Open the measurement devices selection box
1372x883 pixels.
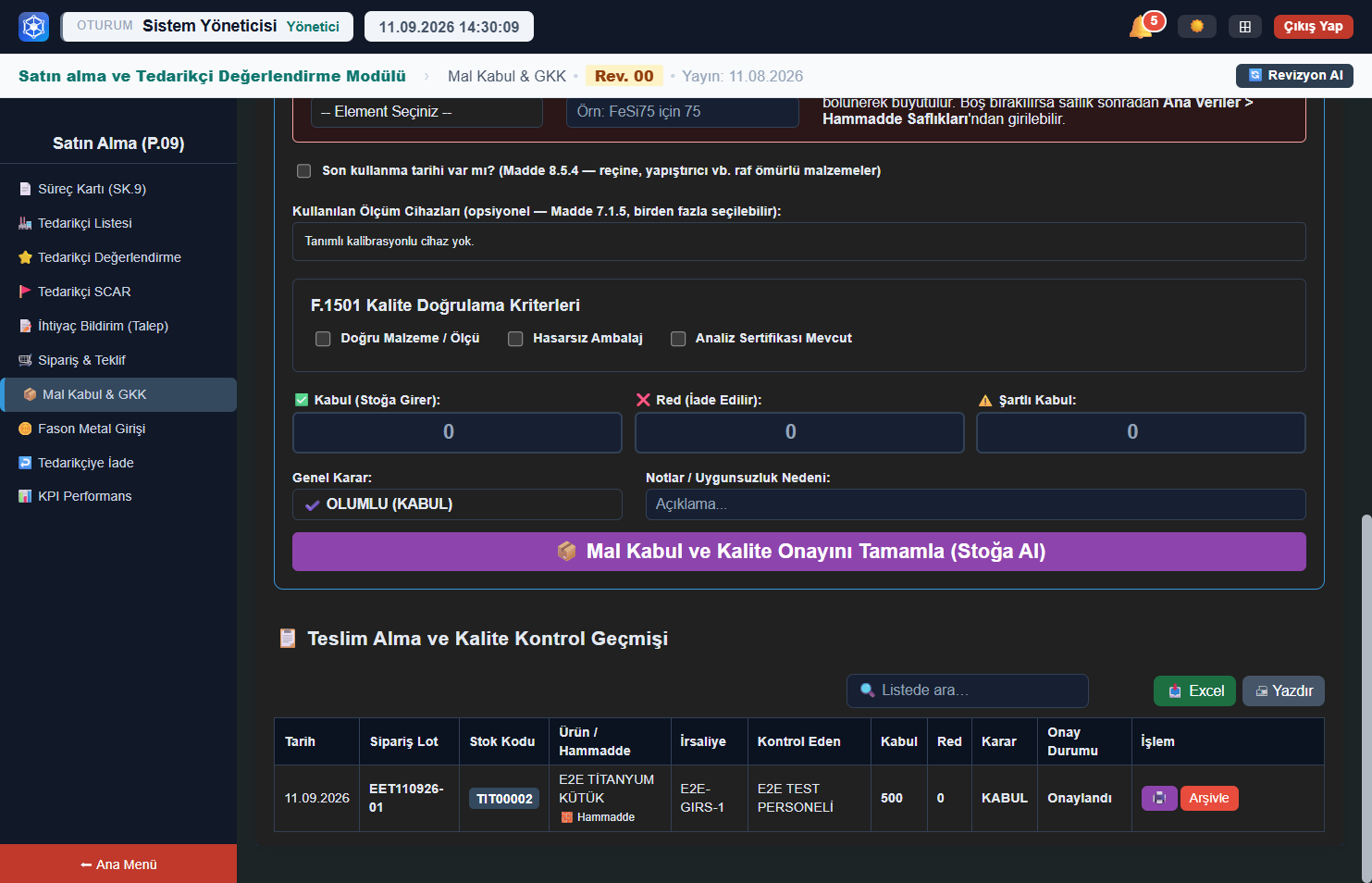tap(799, 242)
